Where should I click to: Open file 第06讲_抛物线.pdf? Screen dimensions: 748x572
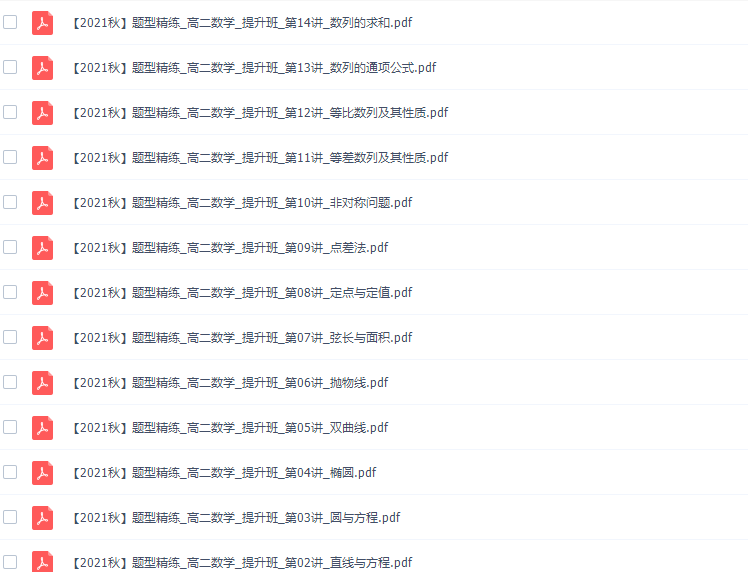(x=230, y=383)
